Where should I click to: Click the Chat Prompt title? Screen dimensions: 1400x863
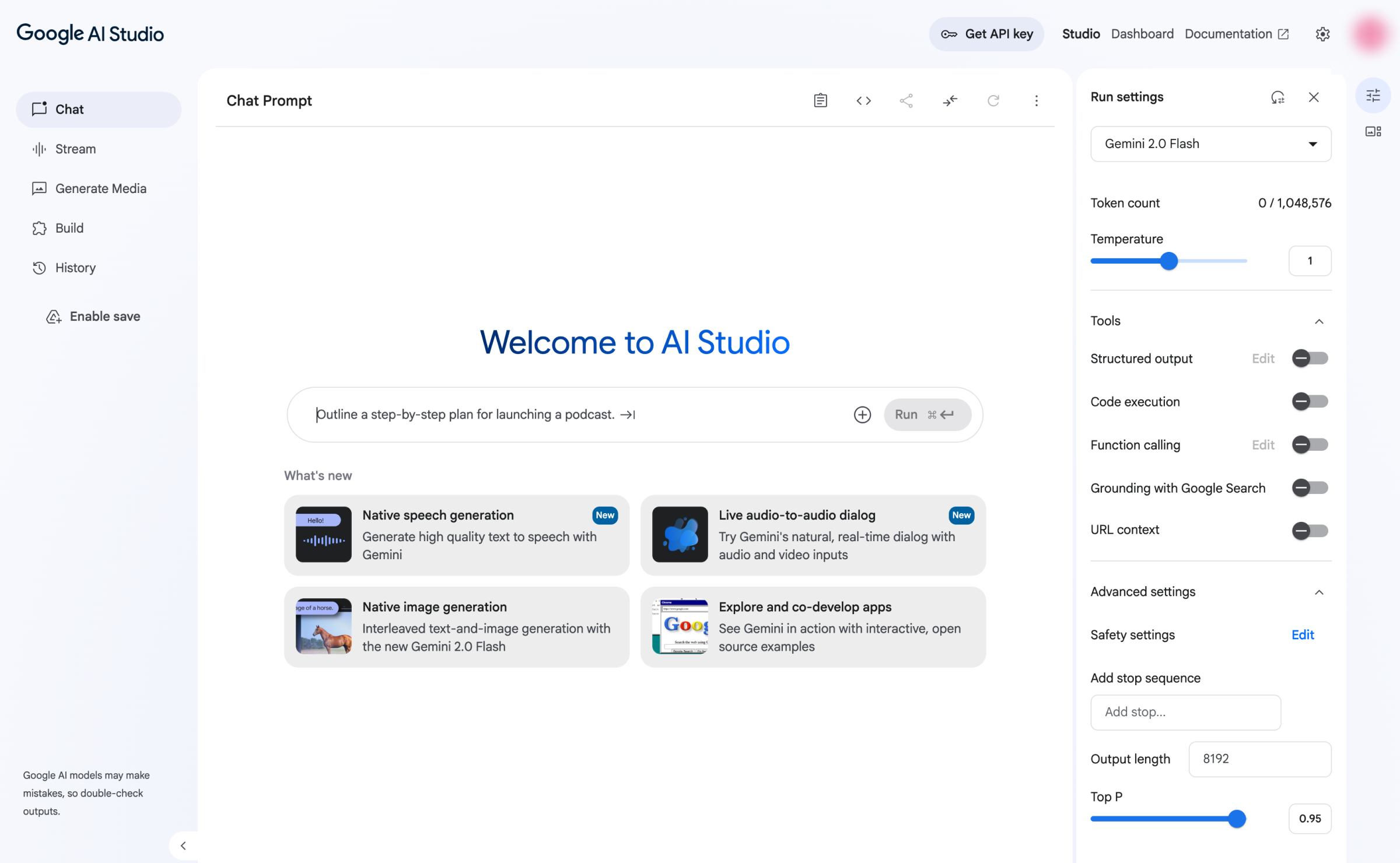269,100
